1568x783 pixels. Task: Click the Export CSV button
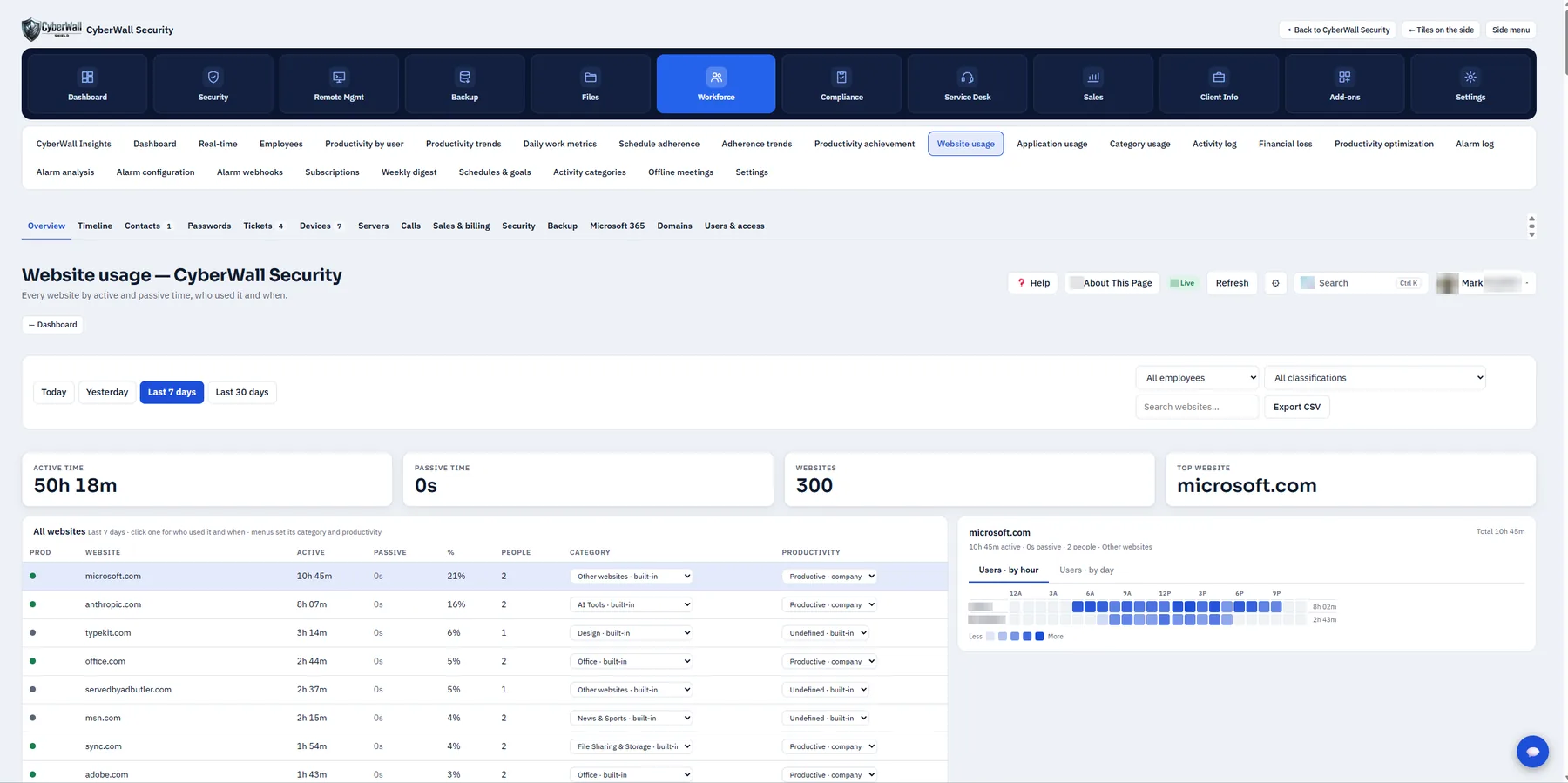pyautogui.click(x=1296, y=407)
